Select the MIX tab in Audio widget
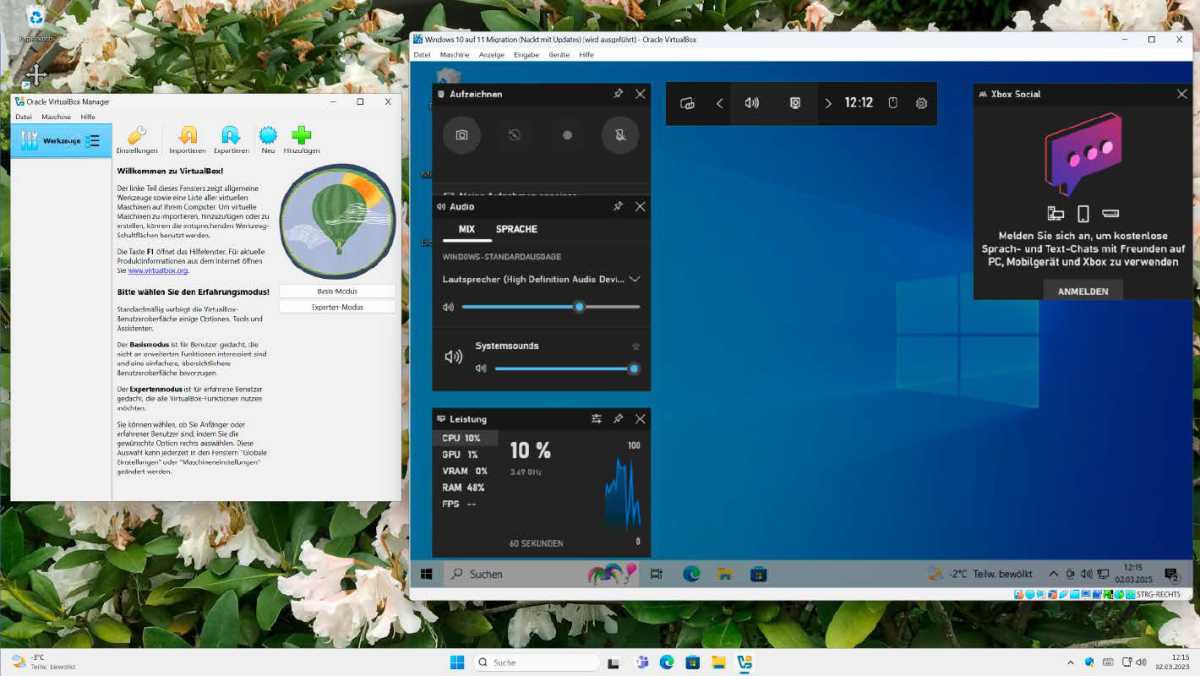 (x=466, y=229)
